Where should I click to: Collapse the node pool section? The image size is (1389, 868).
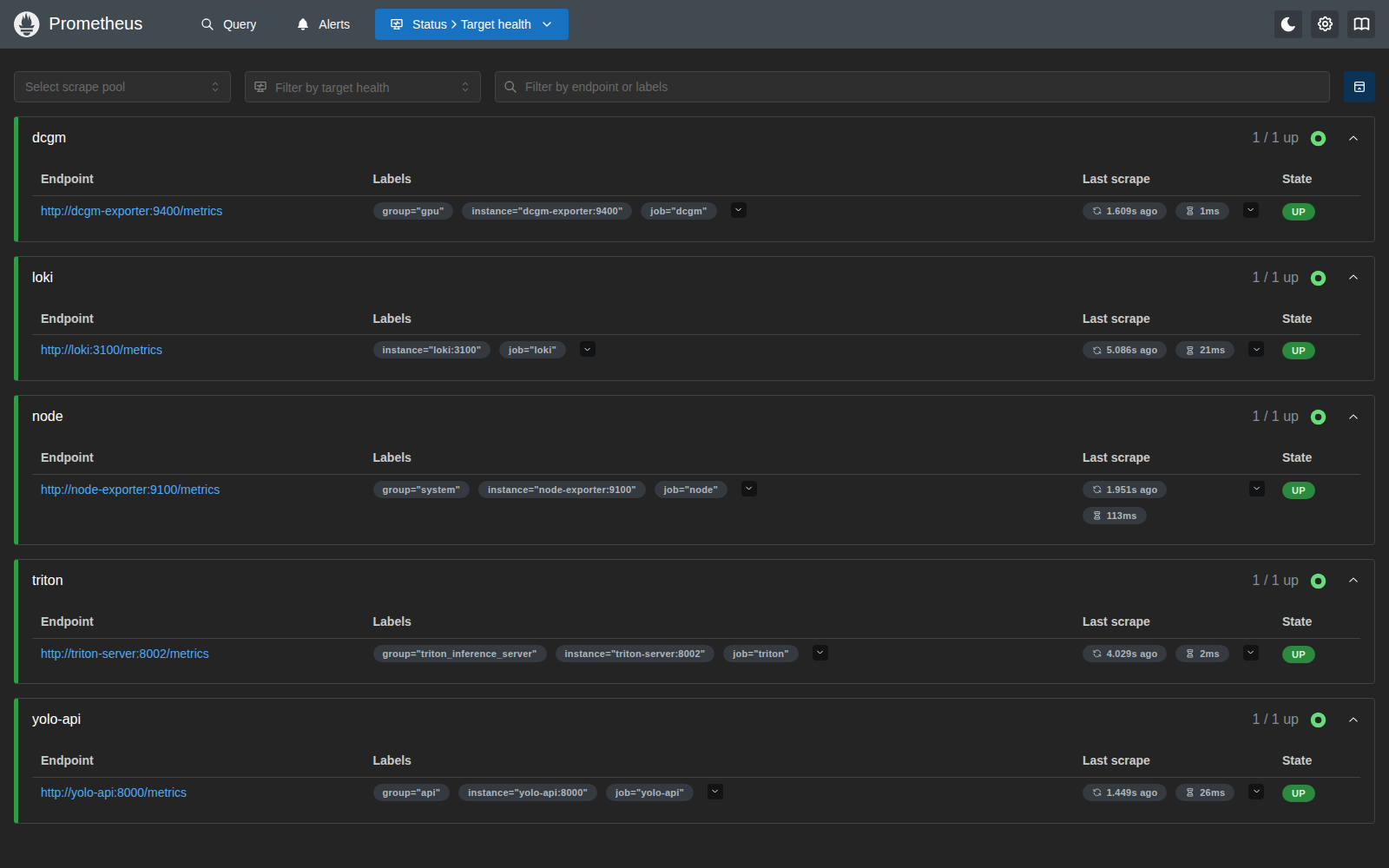(x=1353, y=417)
